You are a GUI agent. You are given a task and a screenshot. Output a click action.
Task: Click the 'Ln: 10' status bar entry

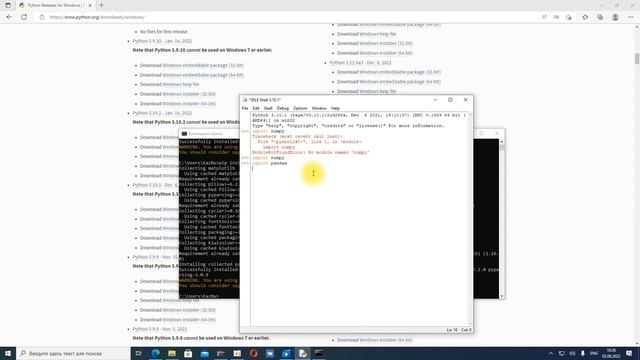(x=452, y=330)
